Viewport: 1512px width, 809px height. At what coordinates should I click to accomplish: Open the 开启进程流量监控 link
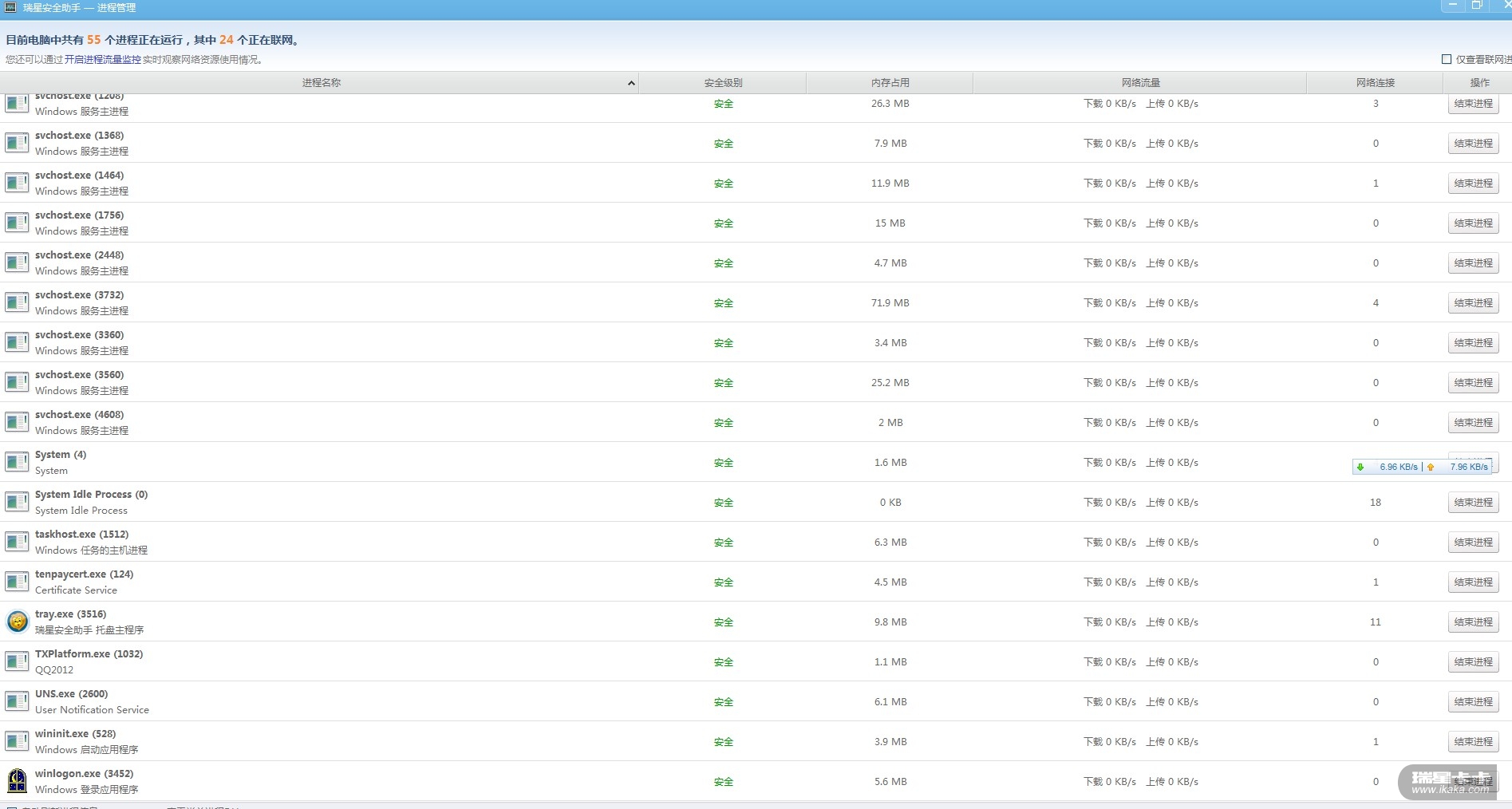tap(103, 59)
